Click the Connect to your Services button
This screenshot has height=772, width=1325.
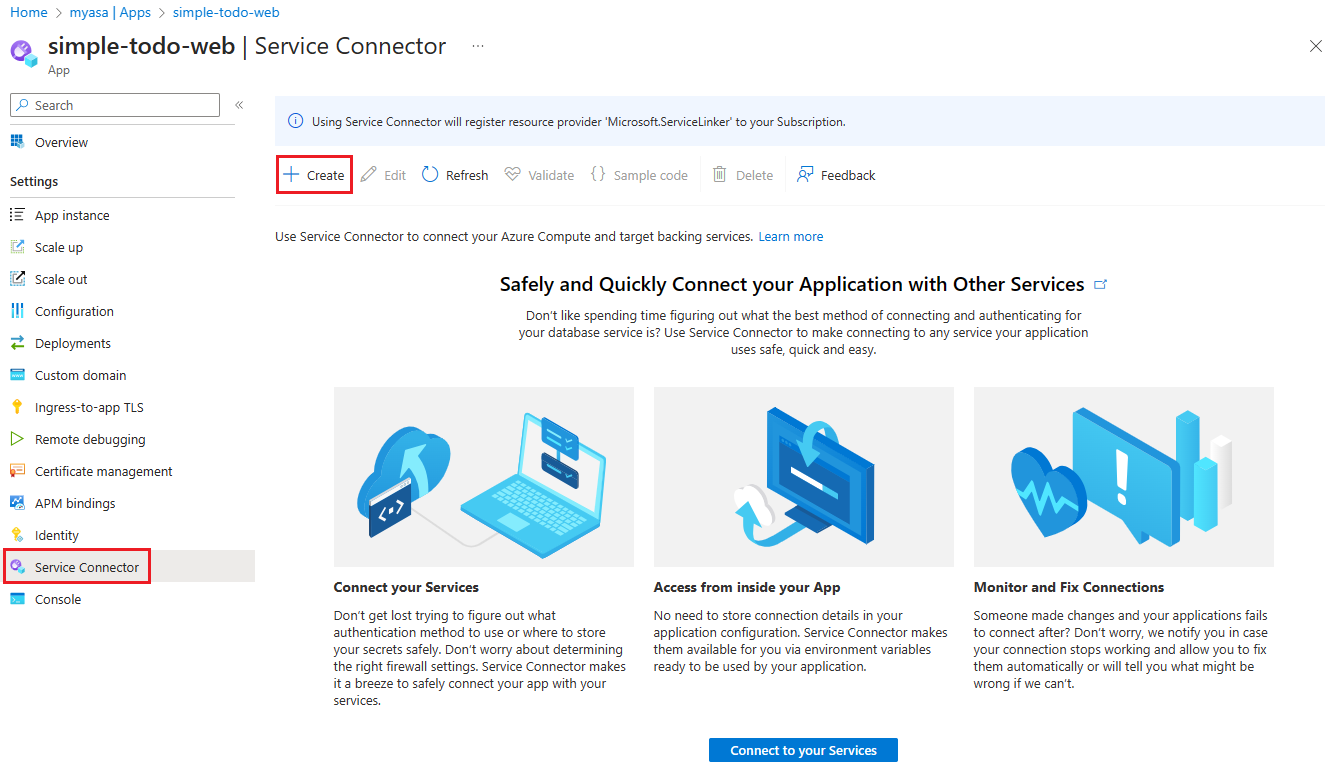[x=803, y=750]
